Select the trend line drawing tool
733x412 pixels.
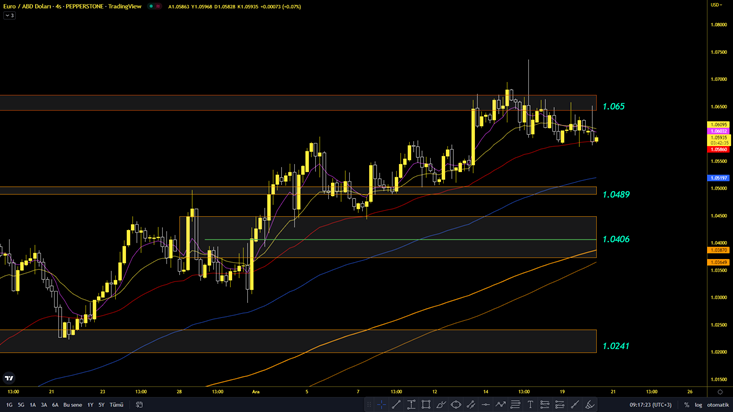point(396,405)
